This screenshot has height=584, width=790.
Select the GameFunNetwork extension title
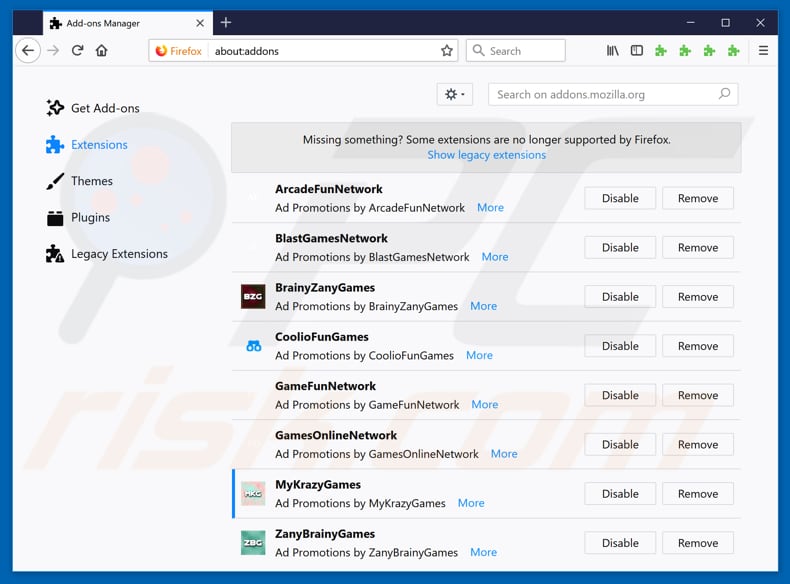pyautogui.click(x=325, y=386)
